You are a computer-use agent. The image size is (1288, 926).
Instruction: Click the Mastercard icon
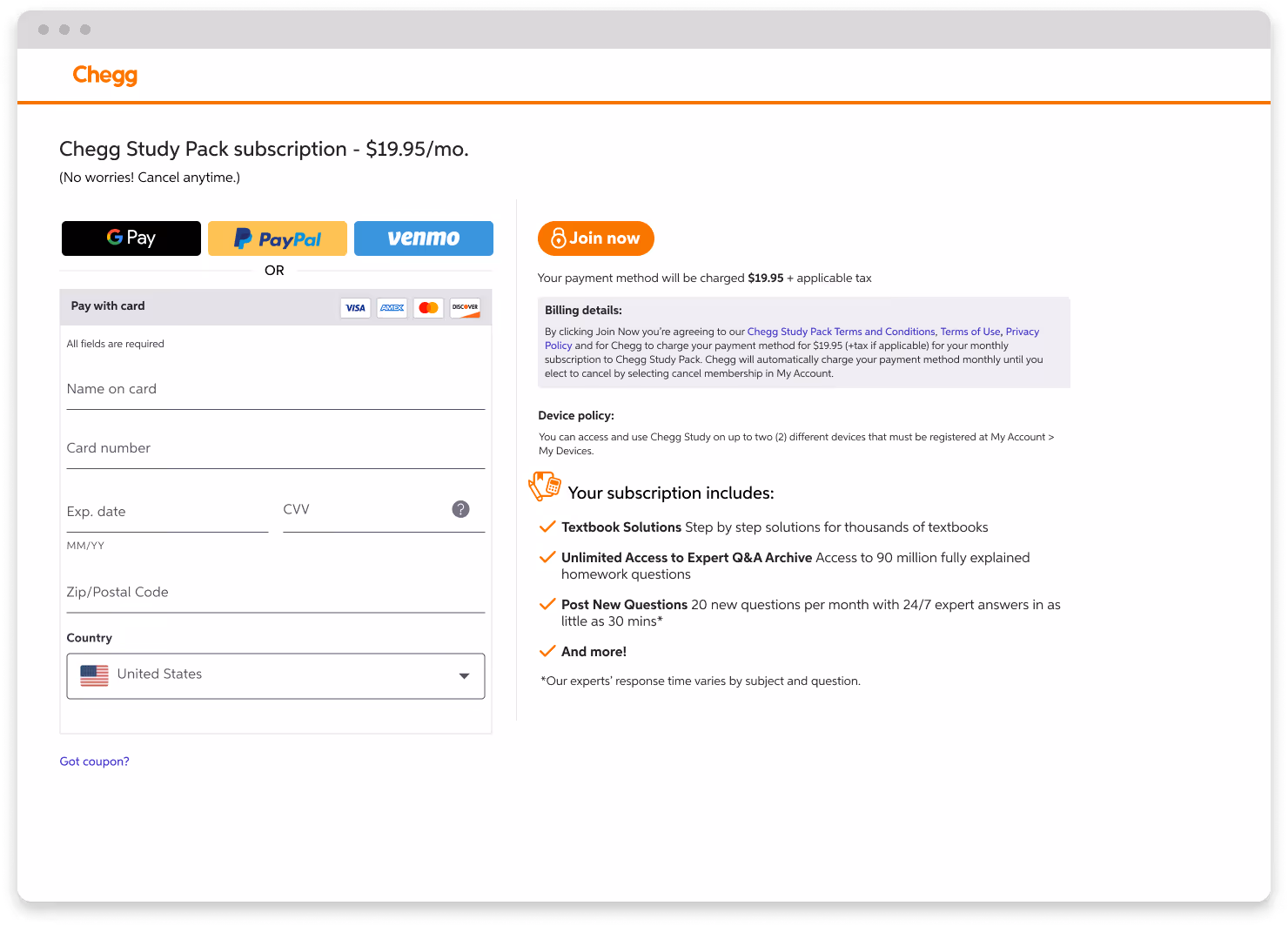pyautogui.click(x=428, y=308)
